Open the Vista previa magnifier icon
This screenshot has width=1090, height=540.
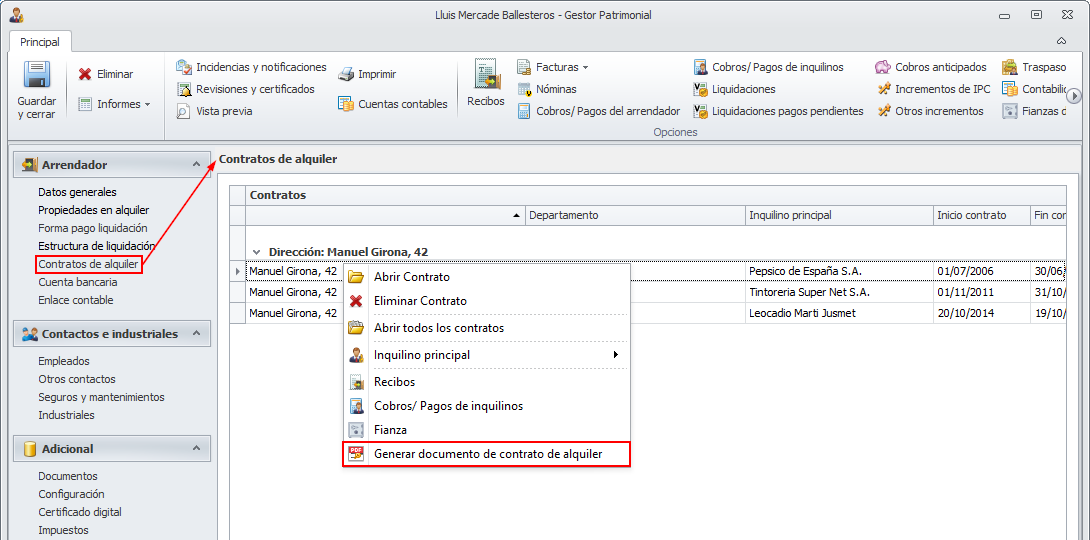click(184, 111)
